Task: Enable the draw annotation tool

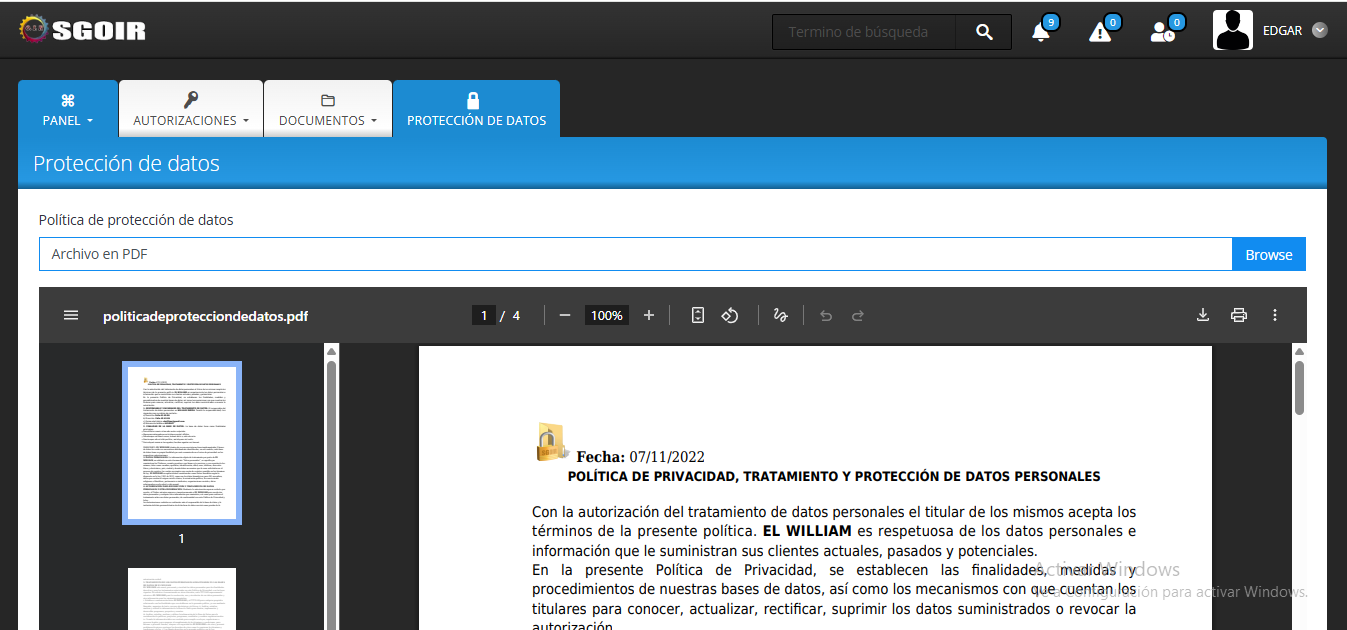Action: click(x=780, y=315)
